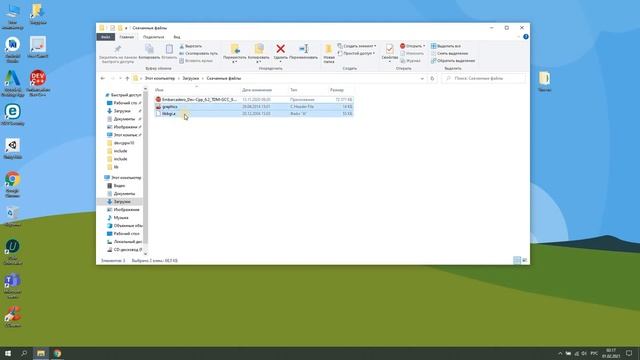Image resolution: width=640 pixels, height=360 pixels.
Task: Click Properties (Свойства) checkmark icon
Action: pyautogui.click(x=389, y=49)
